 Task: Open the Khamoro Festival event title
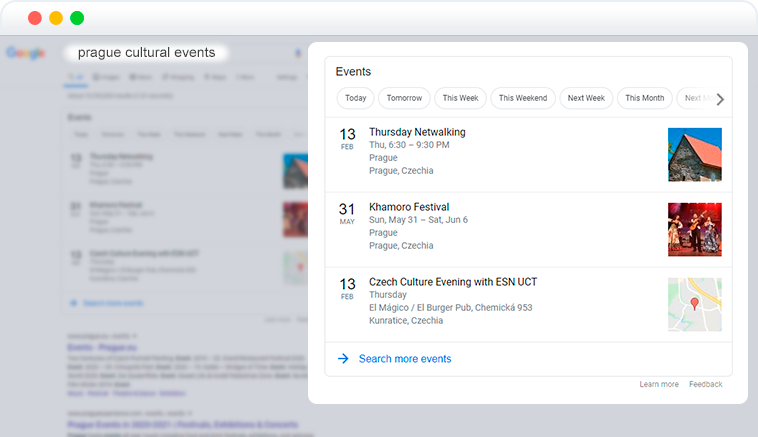(409, 207)
